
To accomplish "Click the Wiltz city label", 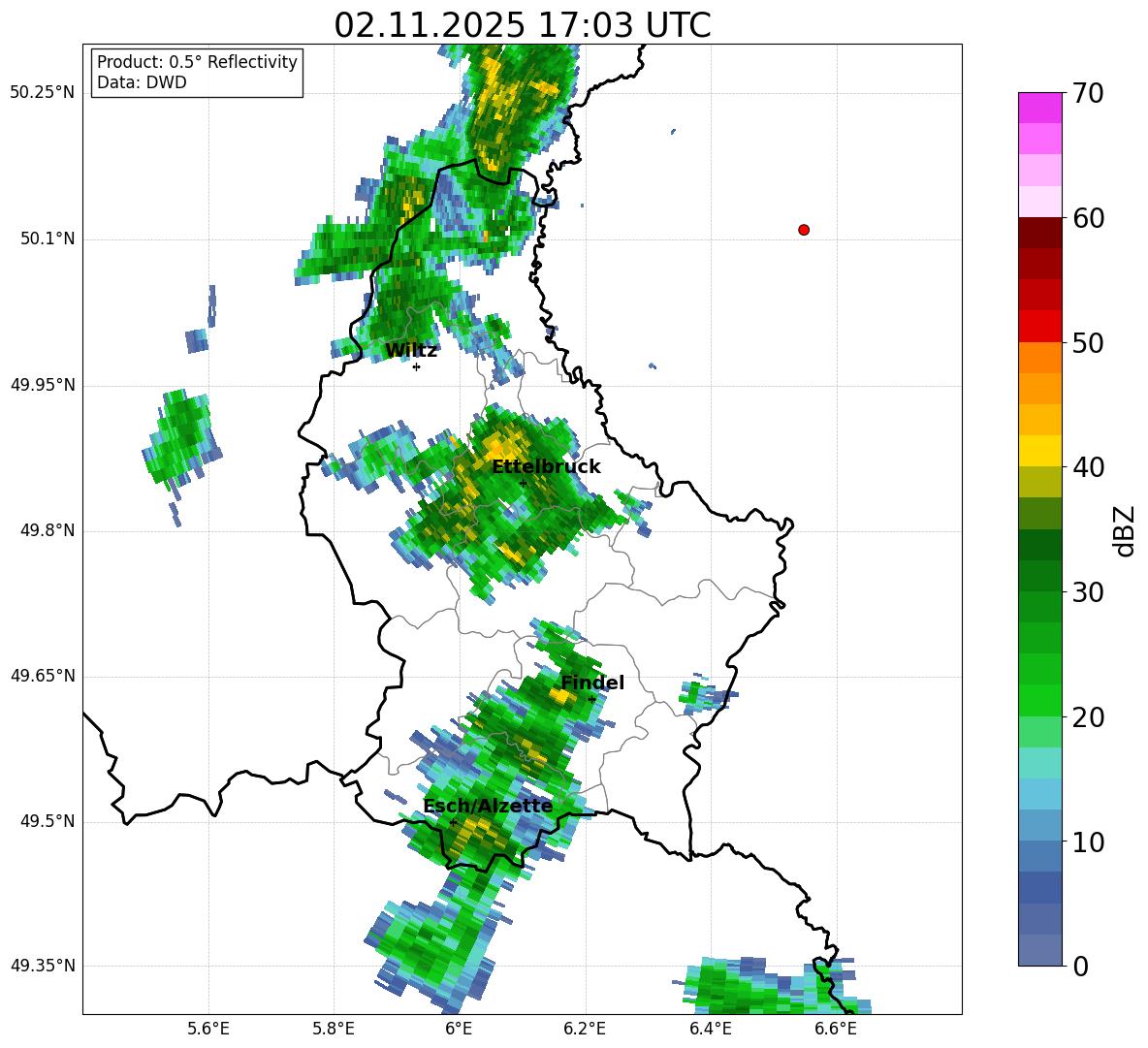I will pyautogui.click(x=411, y=351).
